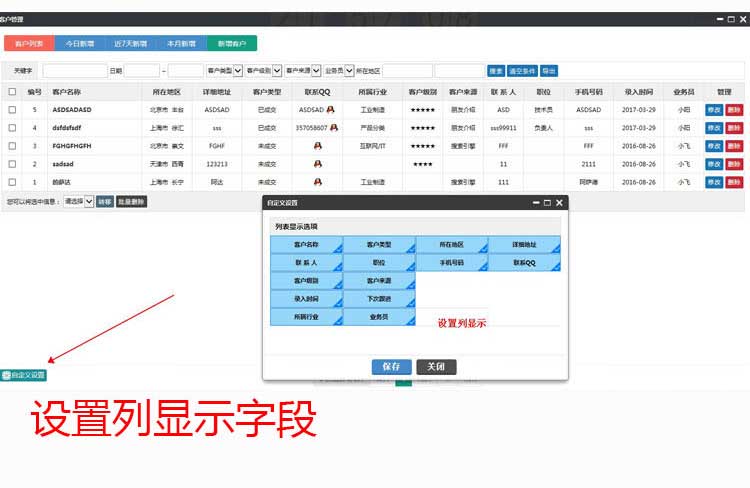Click QQ chat icon in ASDSADASD row

coord(330,110)
